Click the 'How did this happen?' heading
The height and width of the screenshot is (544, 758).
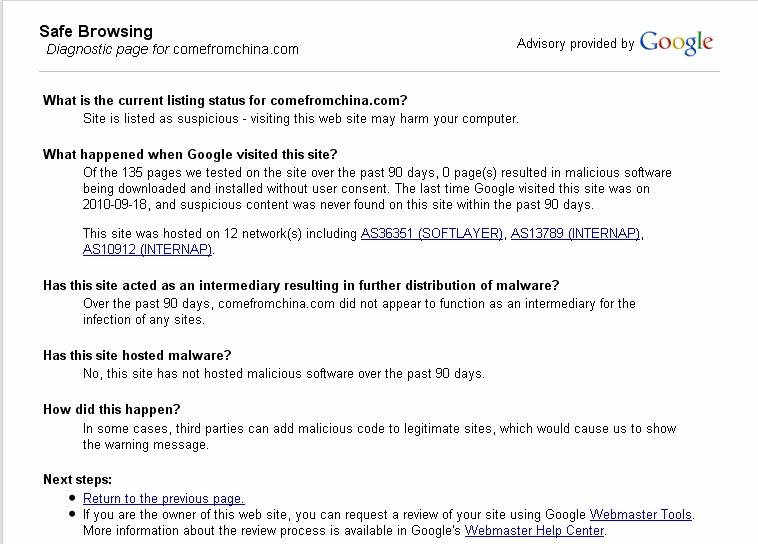(111, 409)
